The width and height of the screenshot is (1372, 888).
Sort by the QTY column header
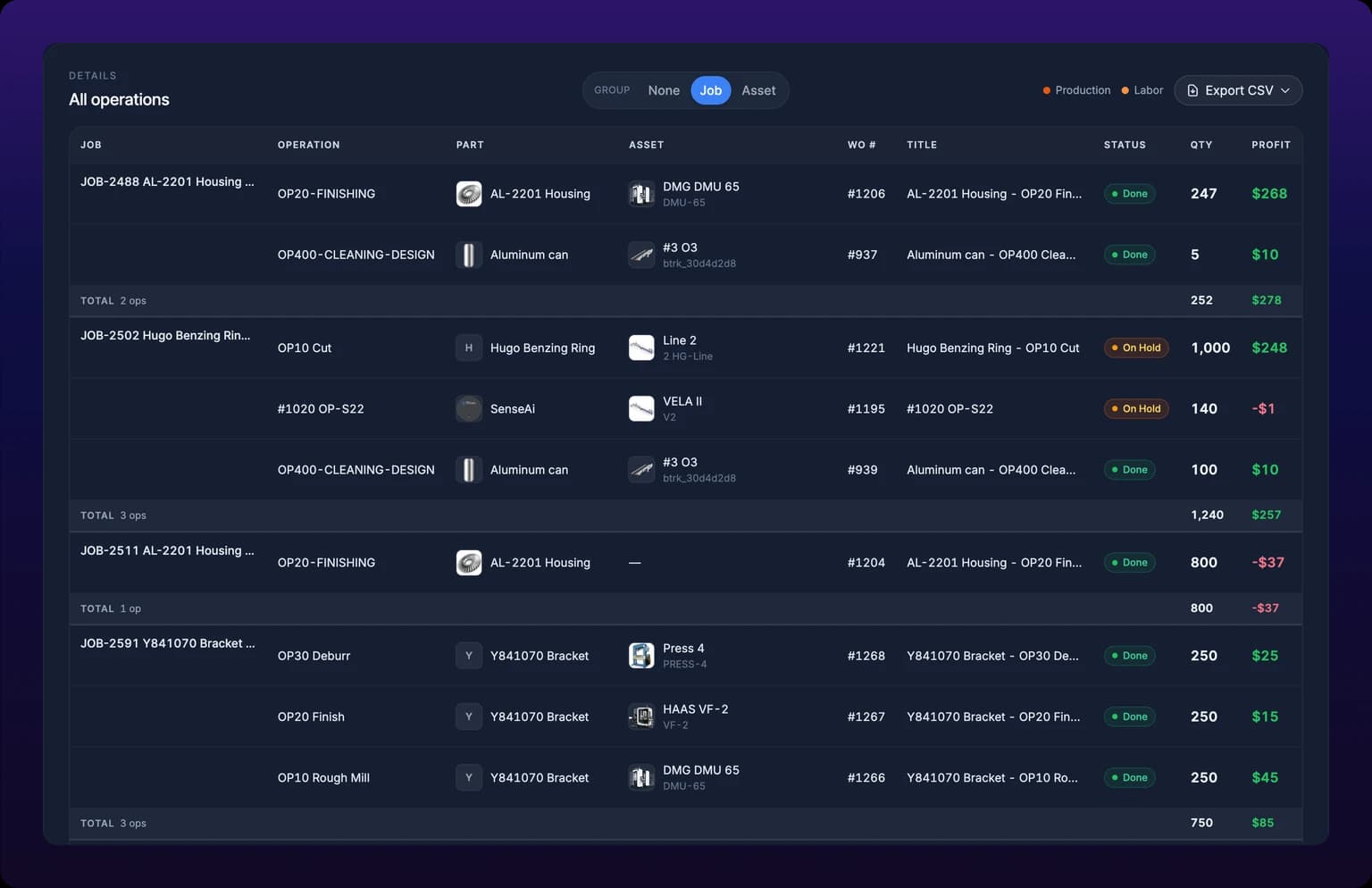point(1201,145)
